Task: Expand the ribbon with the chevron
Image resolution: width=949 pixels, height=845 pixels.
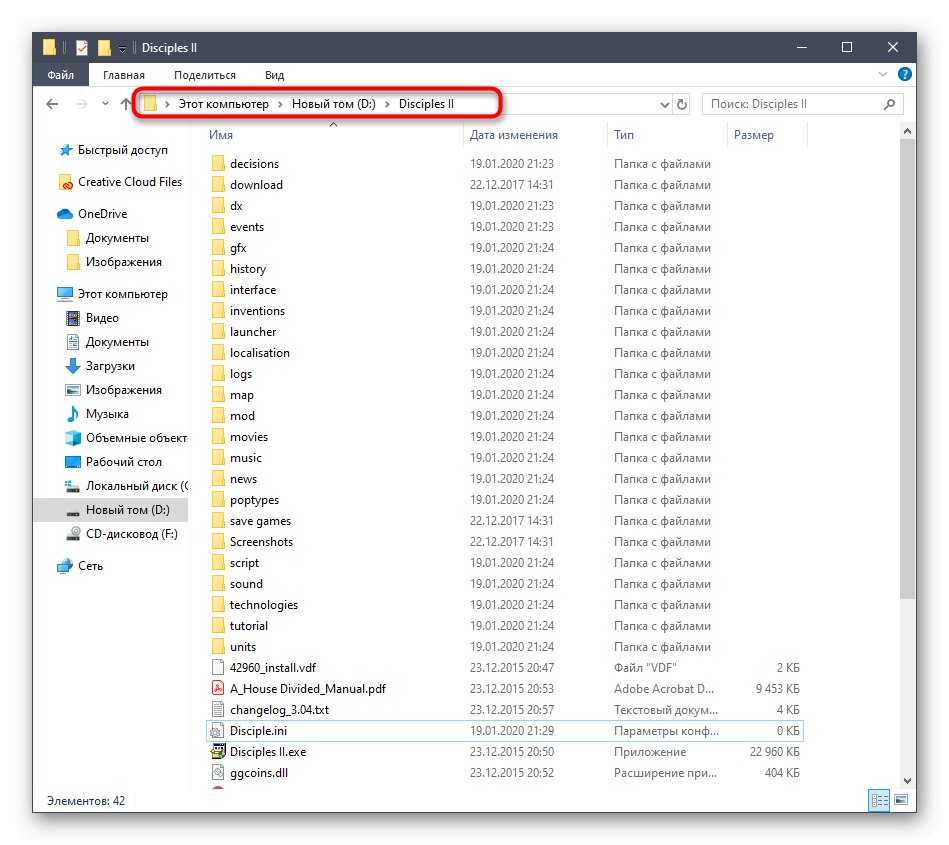Action: tap(882, 74)
